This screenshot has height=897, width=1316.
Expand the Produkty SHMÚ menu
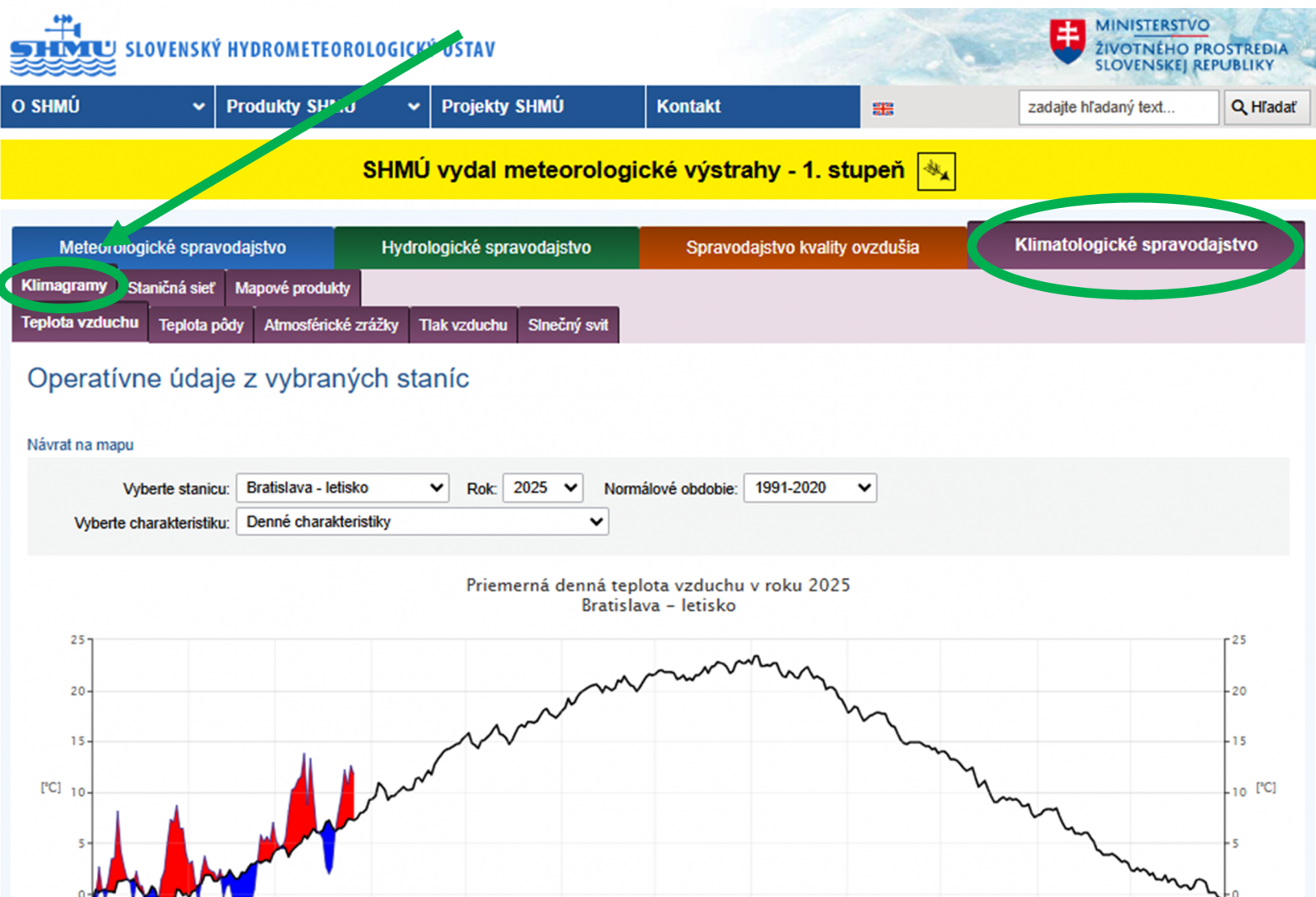(322, 107)
